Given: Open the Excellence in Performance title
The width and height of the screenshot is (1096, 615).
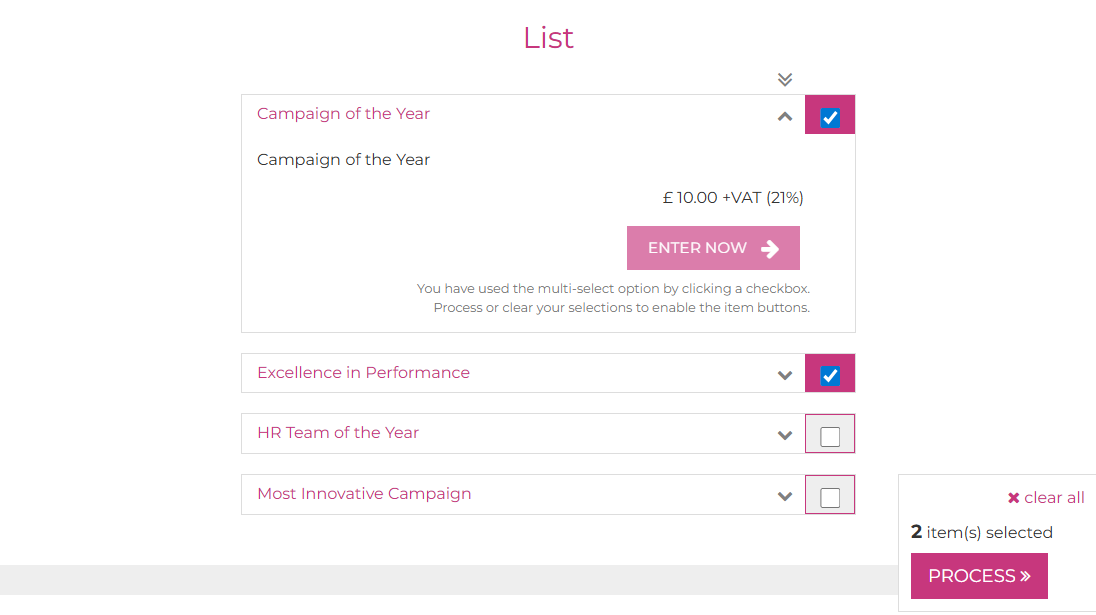Looking at the screenshot, I should (x=363, y=373).
